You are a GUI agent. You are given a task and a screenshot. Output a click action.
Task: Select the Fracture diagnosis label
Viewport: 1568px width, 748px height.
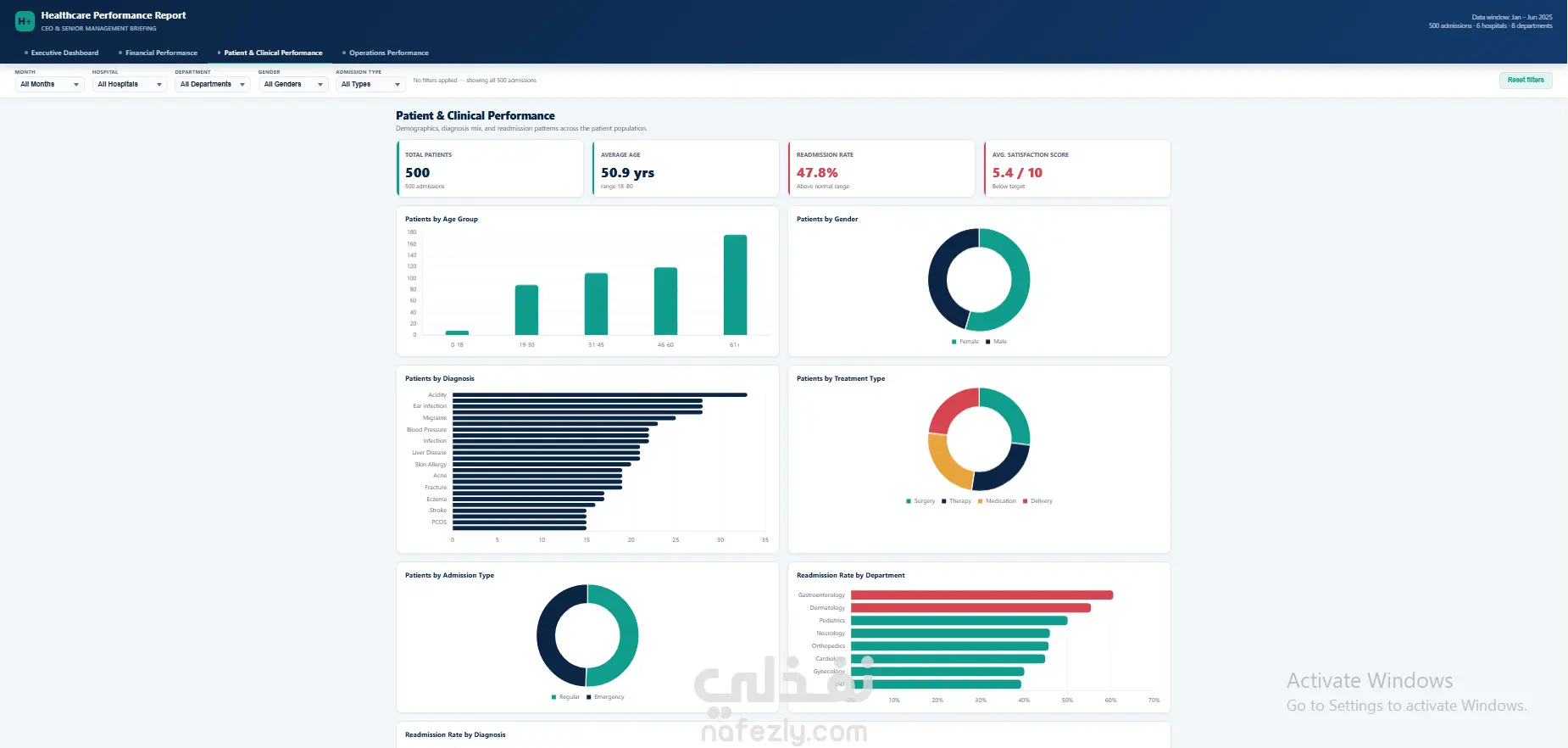pyautogui.click(x=436, y=488)
